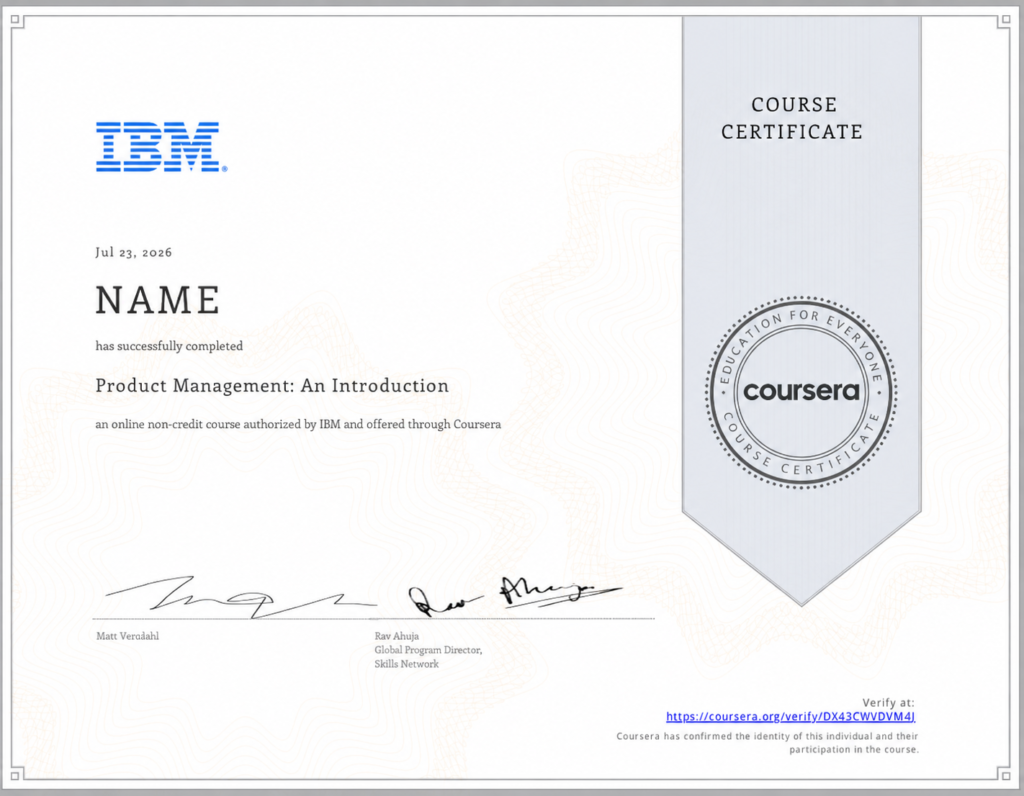Click 'Coursera has confirmed the identity' disclaimer

[x=767, y=742]
